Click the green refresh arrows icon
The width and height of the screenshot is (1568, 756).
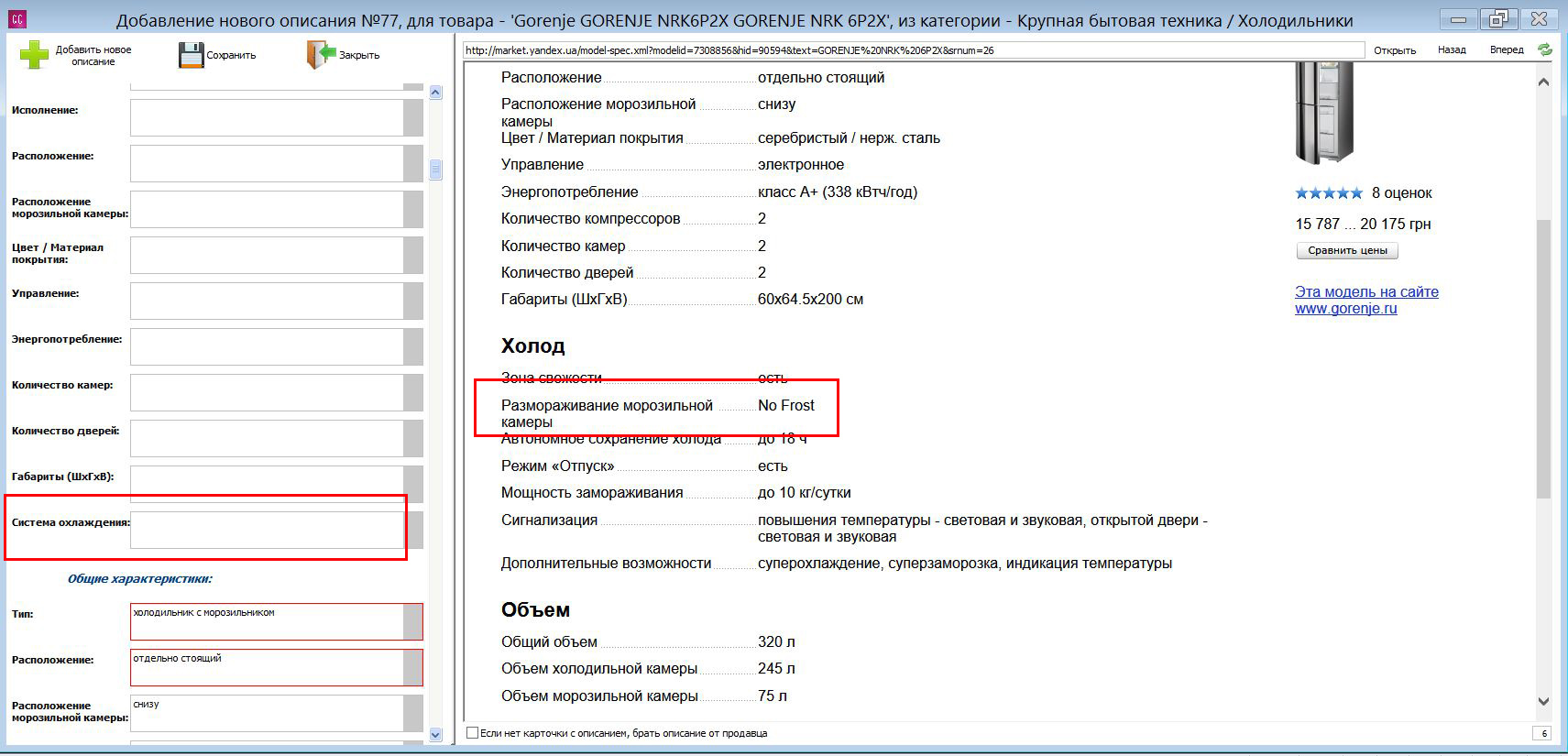pyautogui.click(x=1545, y=49)
